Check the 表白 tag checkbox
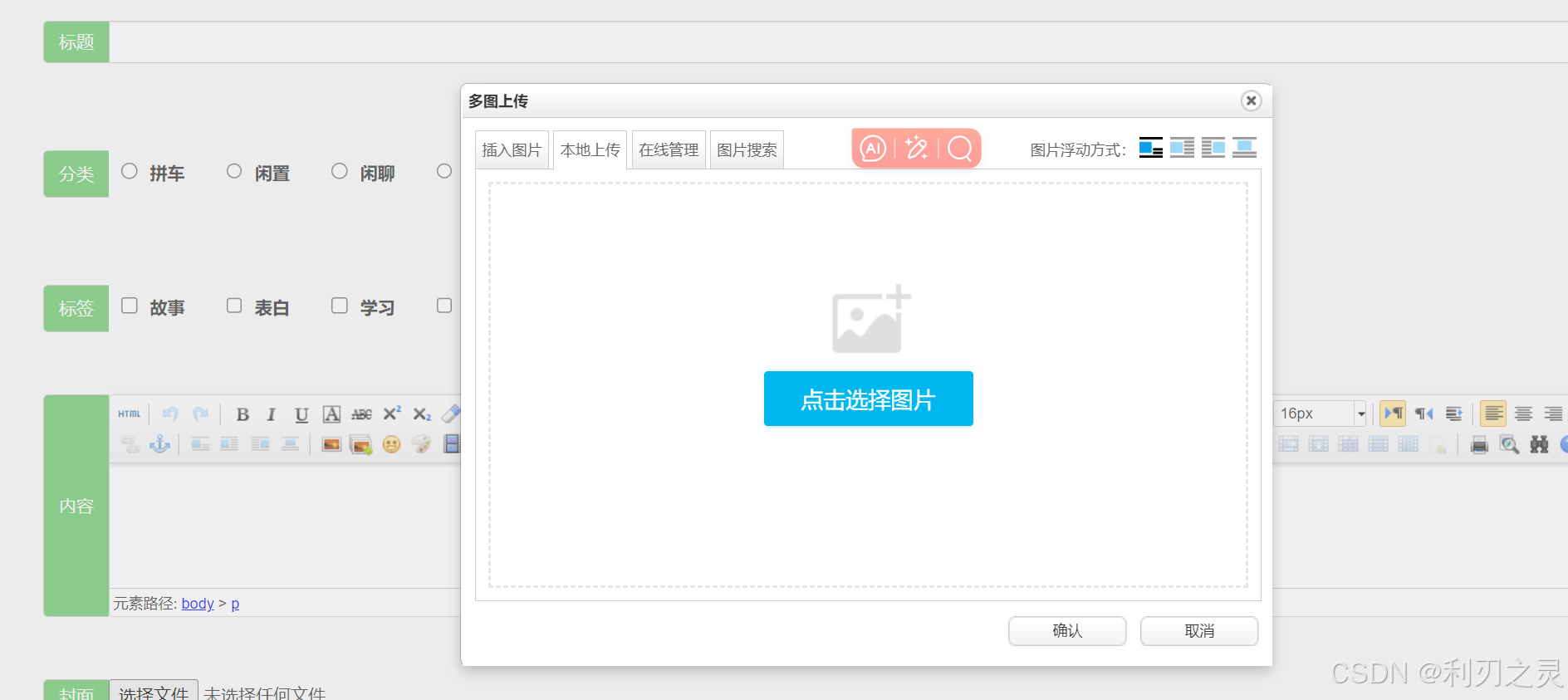 click(x=234, y=306)
